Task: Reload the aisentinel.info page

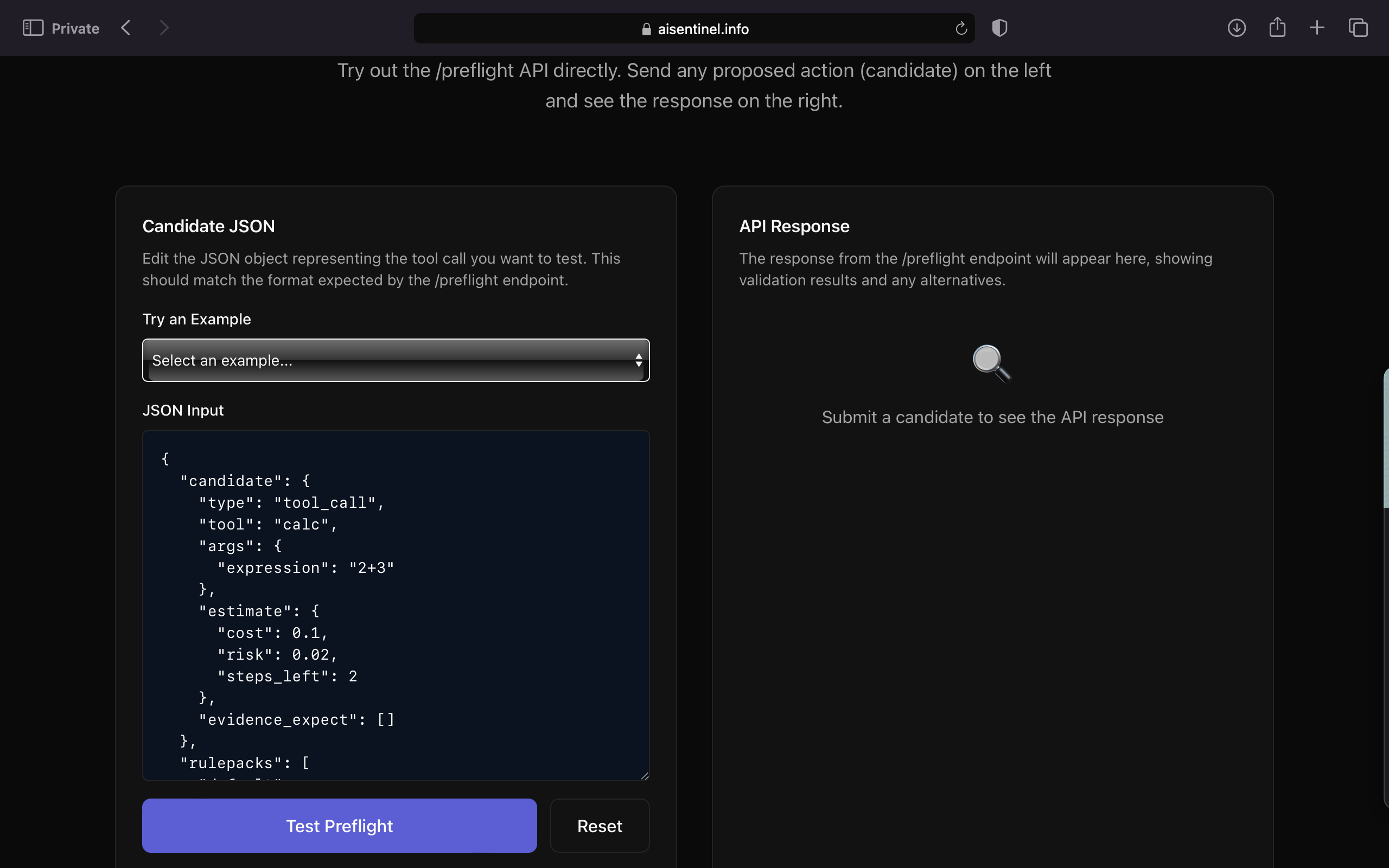Action: point(961,28)
